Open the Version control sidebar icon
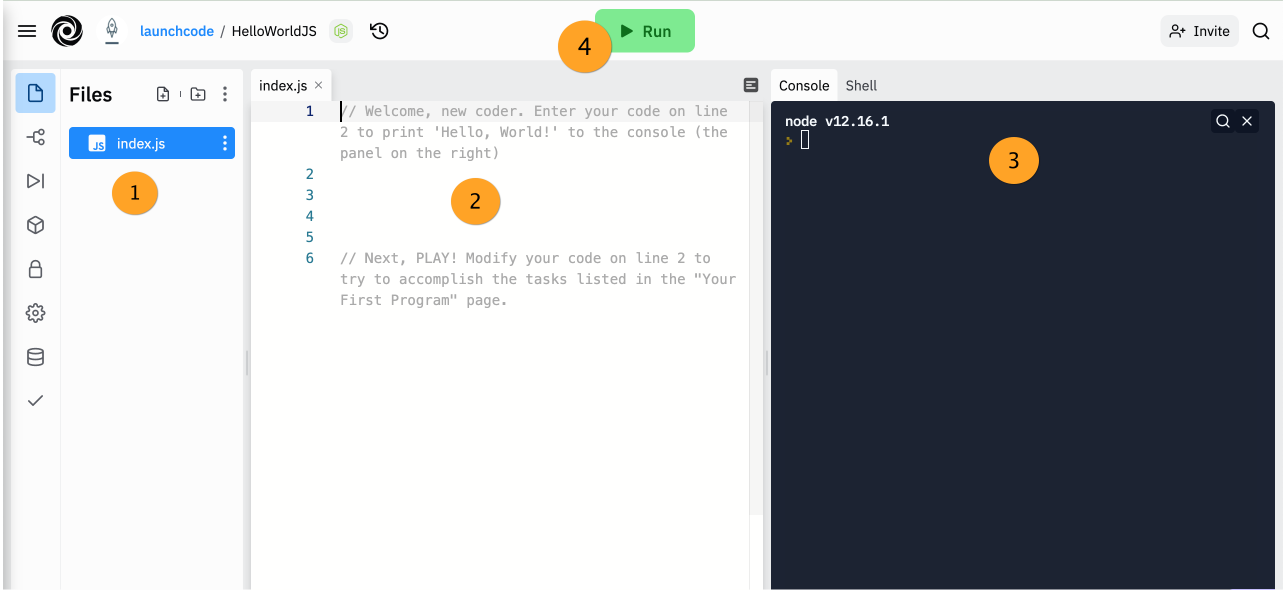1284x590 pixels. pos(35,137)
